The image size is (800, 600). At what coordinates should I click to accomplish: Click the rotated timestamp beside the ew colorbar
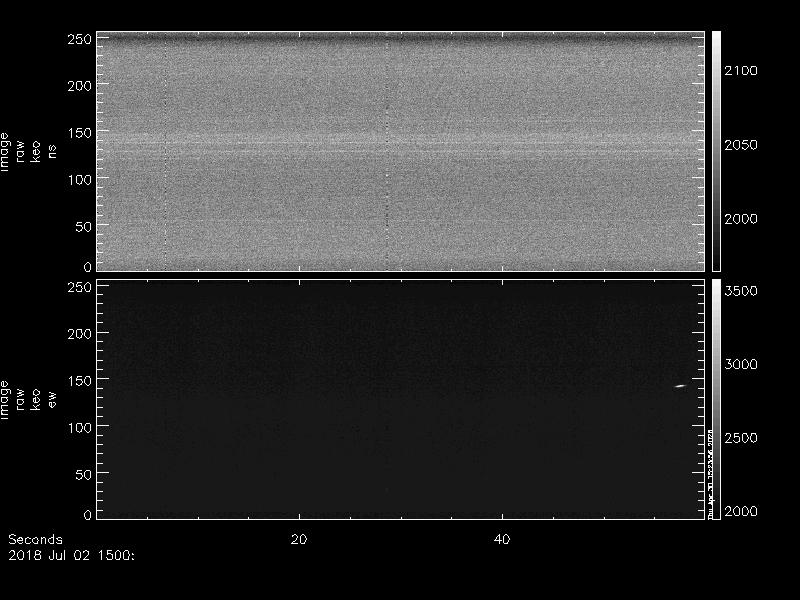[x=710, y=473]
